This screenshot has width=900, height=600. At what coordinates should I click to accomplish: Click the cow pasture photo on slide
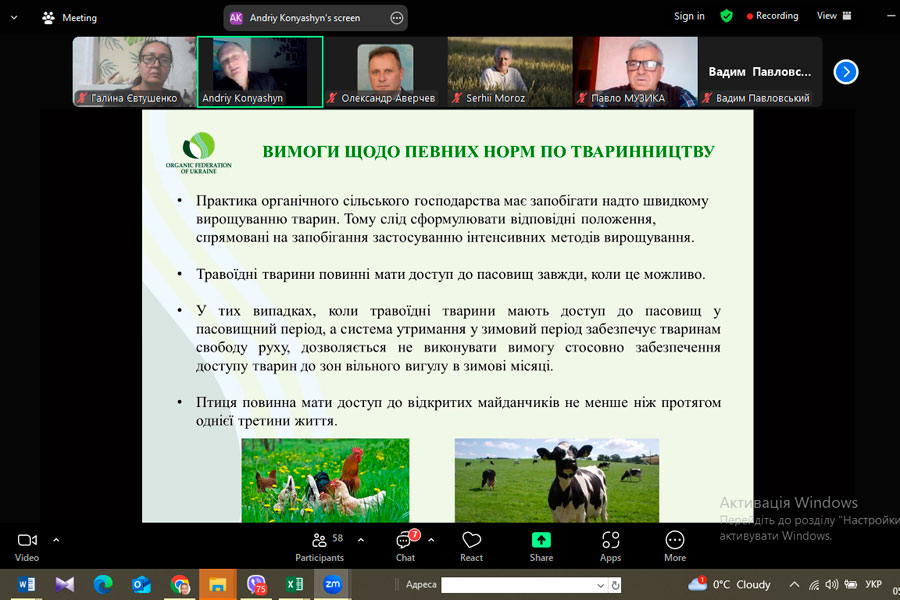(x=557, y=481)
